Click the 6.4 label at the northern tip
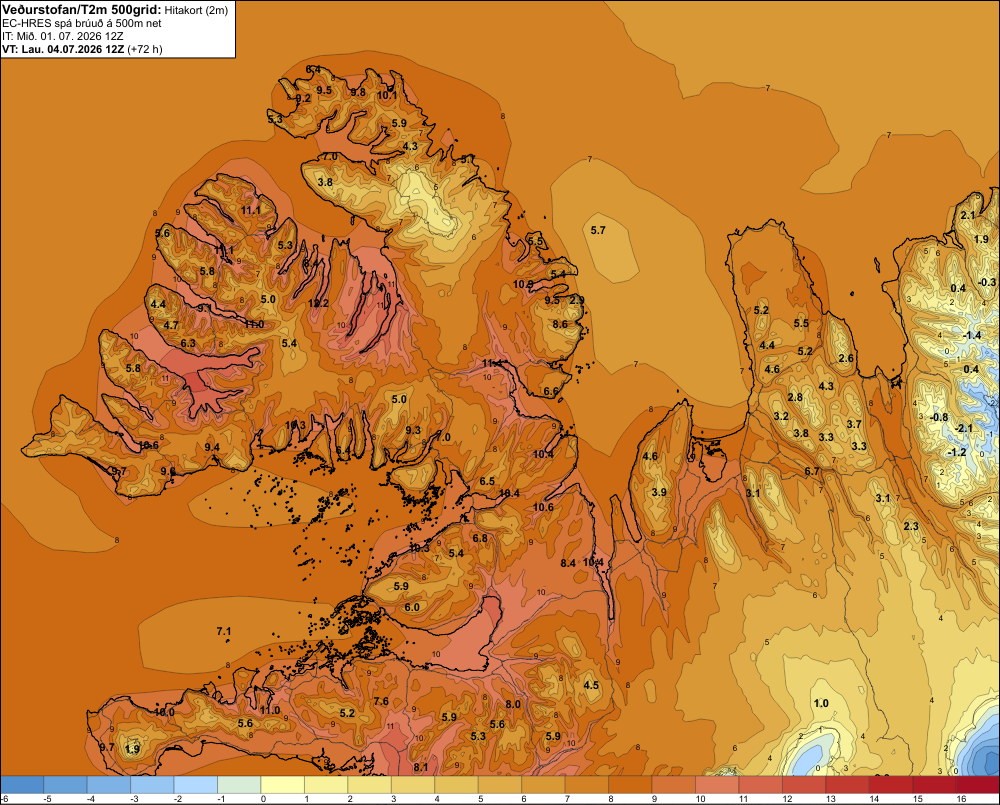The height and width of the screenshot is (805, 1000). (313, 70)
